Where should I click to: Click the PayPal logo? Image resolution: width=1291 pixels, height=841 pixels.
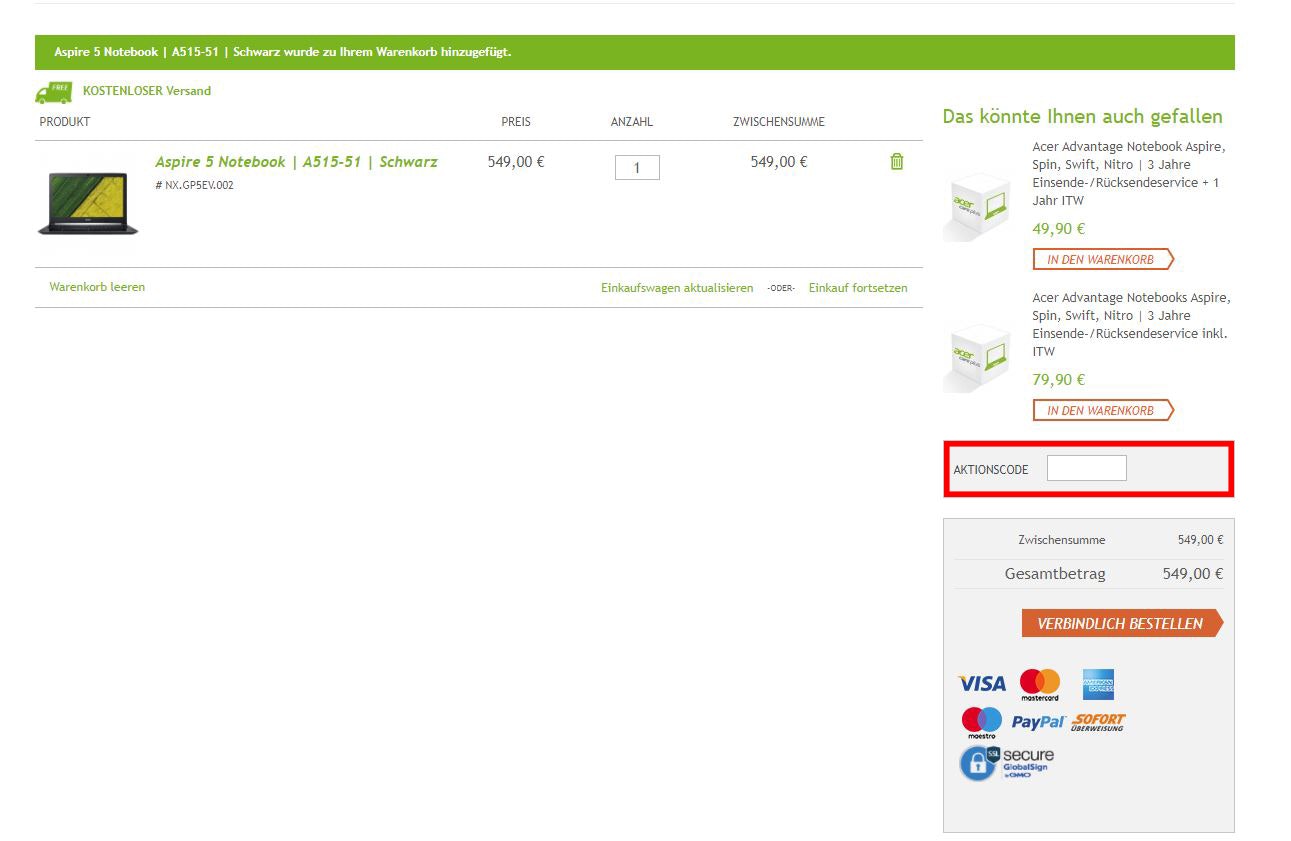point(1038,722)
